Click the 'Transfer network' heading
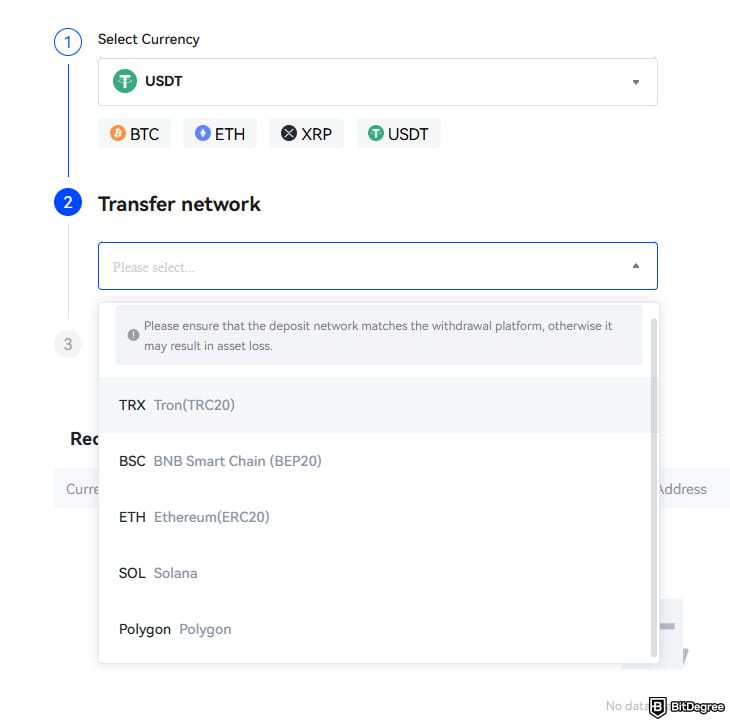The height and width of the screenshot is (724, 730). [179, 204]
